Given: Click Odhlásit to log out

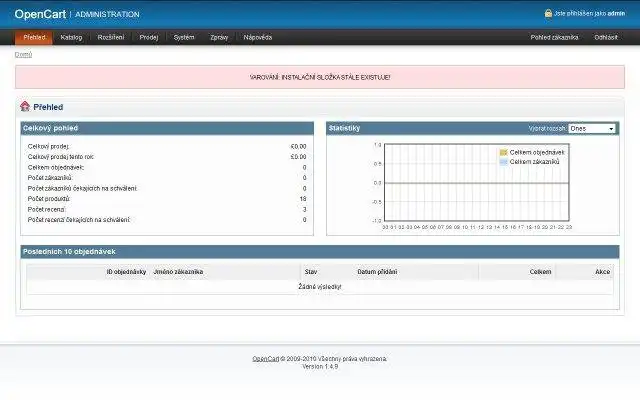Looking at the screenshot, I should [x=606, y=37].
